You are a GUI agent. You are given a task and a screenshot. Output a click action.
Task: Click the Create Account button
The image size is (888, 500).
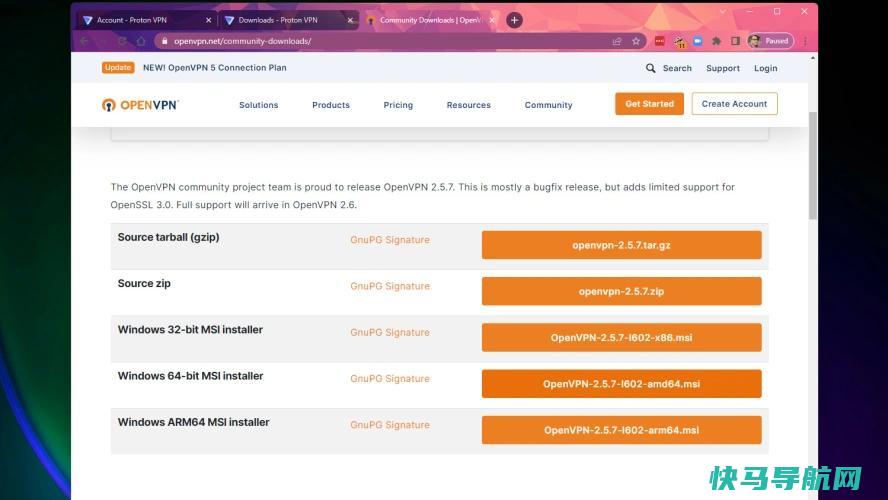pyautogui.click(x=734, y=104)
